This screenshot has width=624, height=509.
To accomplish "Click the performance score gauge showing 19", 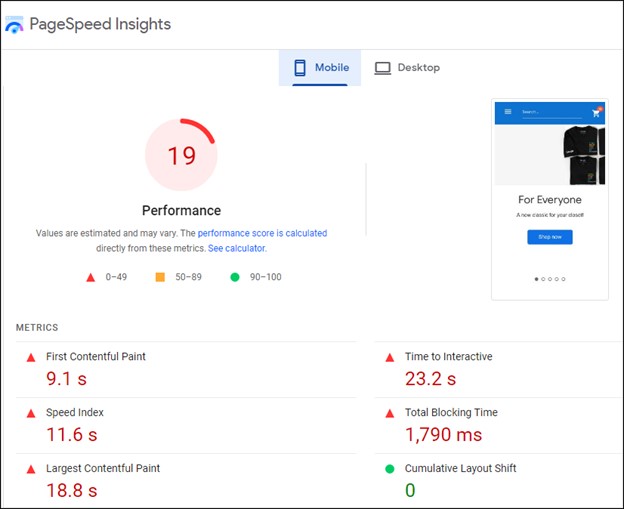I will click(181, 154).
